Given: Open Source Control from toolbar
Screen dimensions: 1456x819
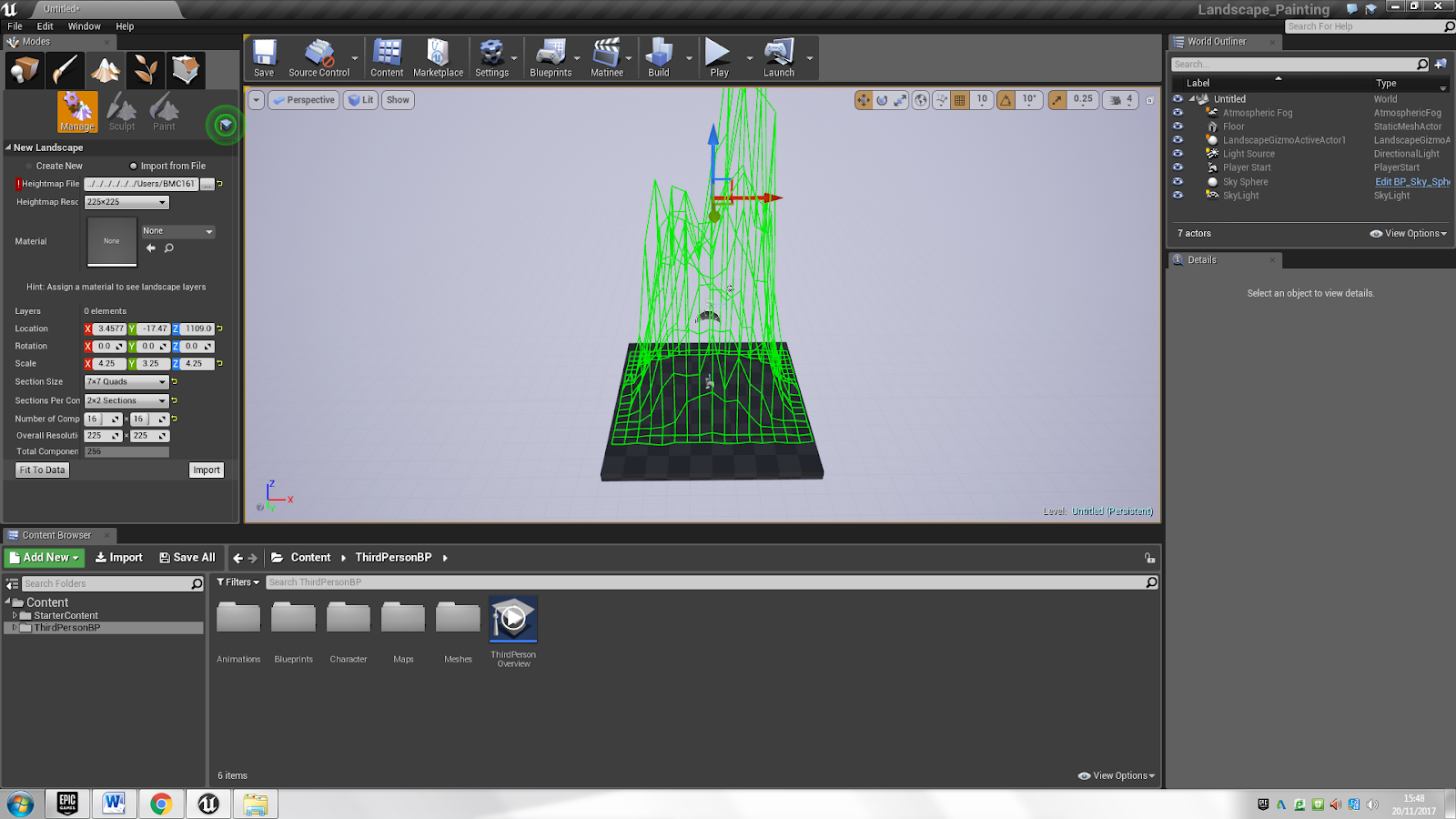Looking at the screenshot, I should tap(318, 58).
